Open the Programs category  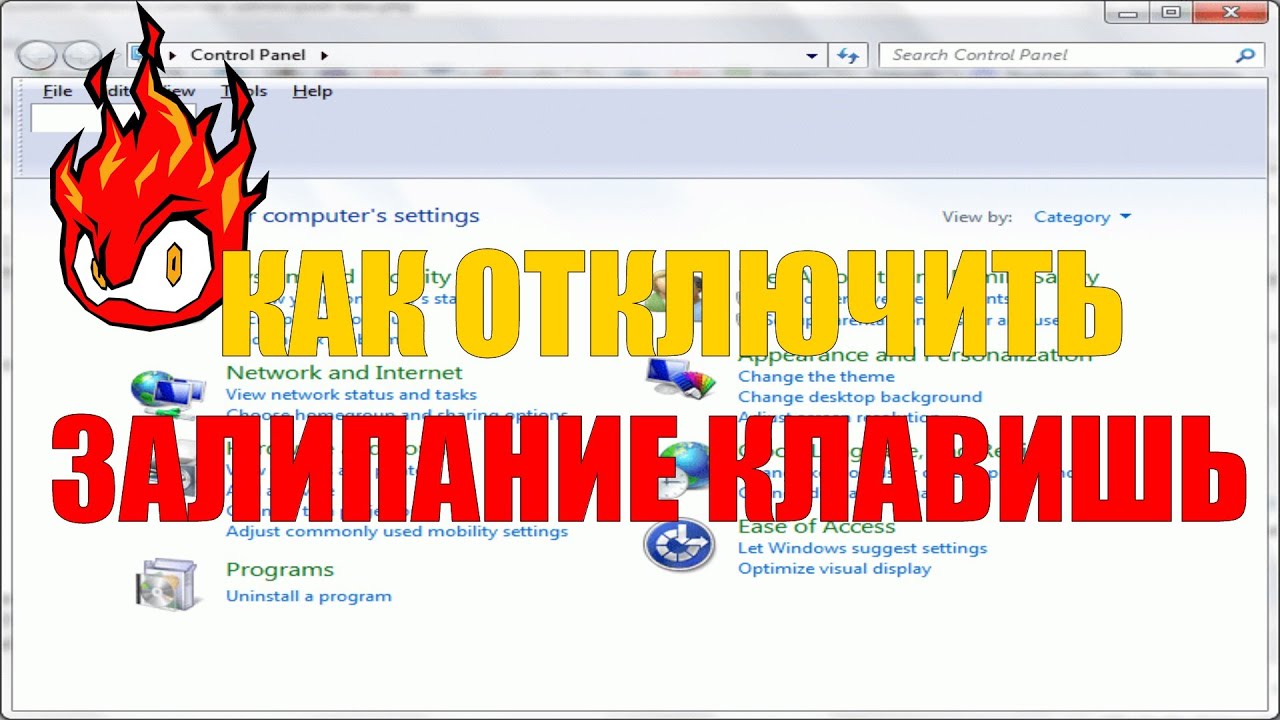(x=280, y=570)
